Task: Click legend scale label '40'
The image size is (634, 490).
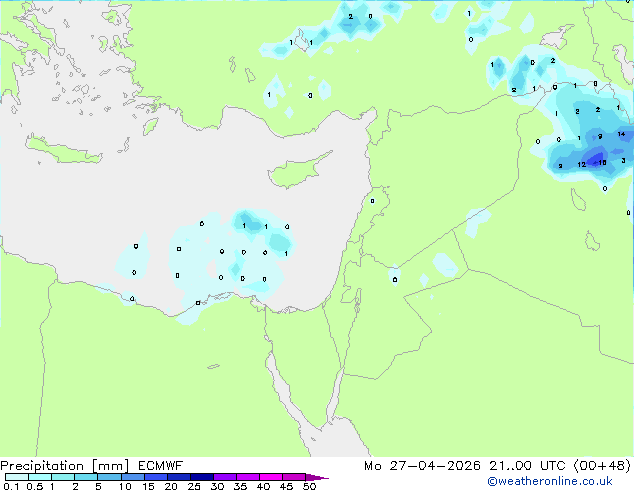Action: pos(263,486)
